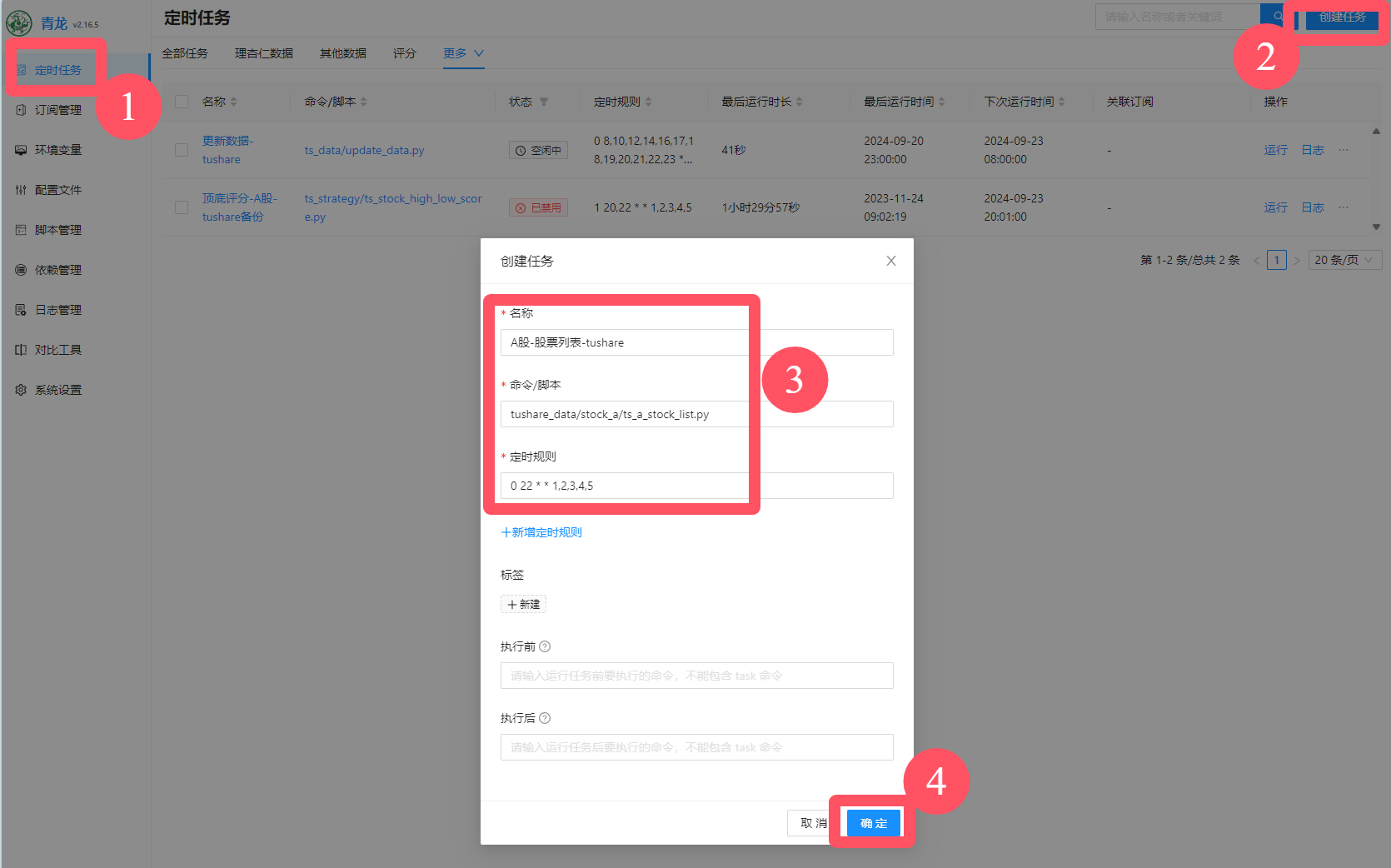Open more actions for 顶底评分-A股 row
Image resolution: width=1391 pixels, height=868 pixels.
tap(1344, 207)
